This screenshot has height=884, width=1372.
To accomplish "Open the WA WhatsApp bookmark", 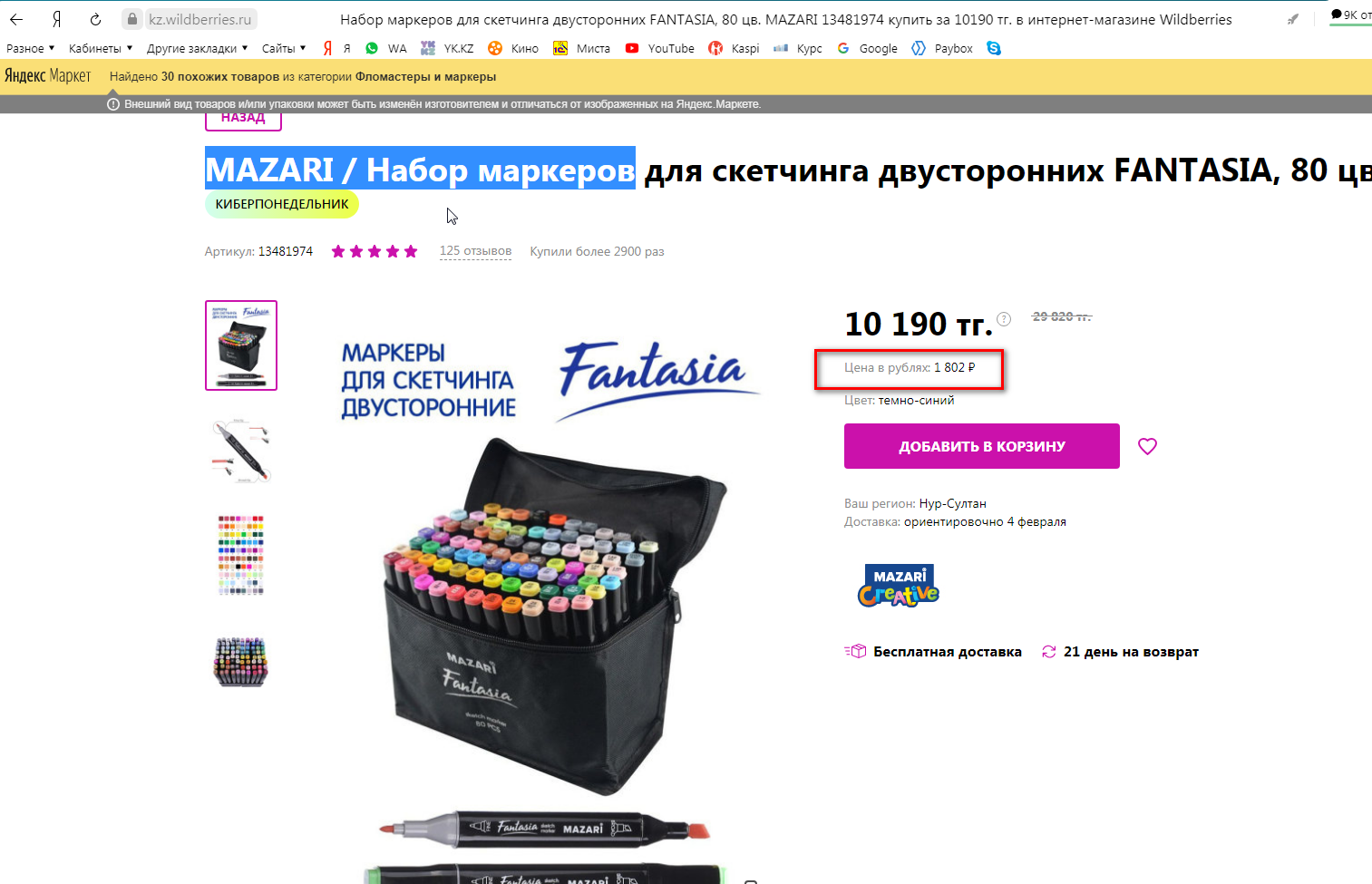I will (x=386, y=48).
